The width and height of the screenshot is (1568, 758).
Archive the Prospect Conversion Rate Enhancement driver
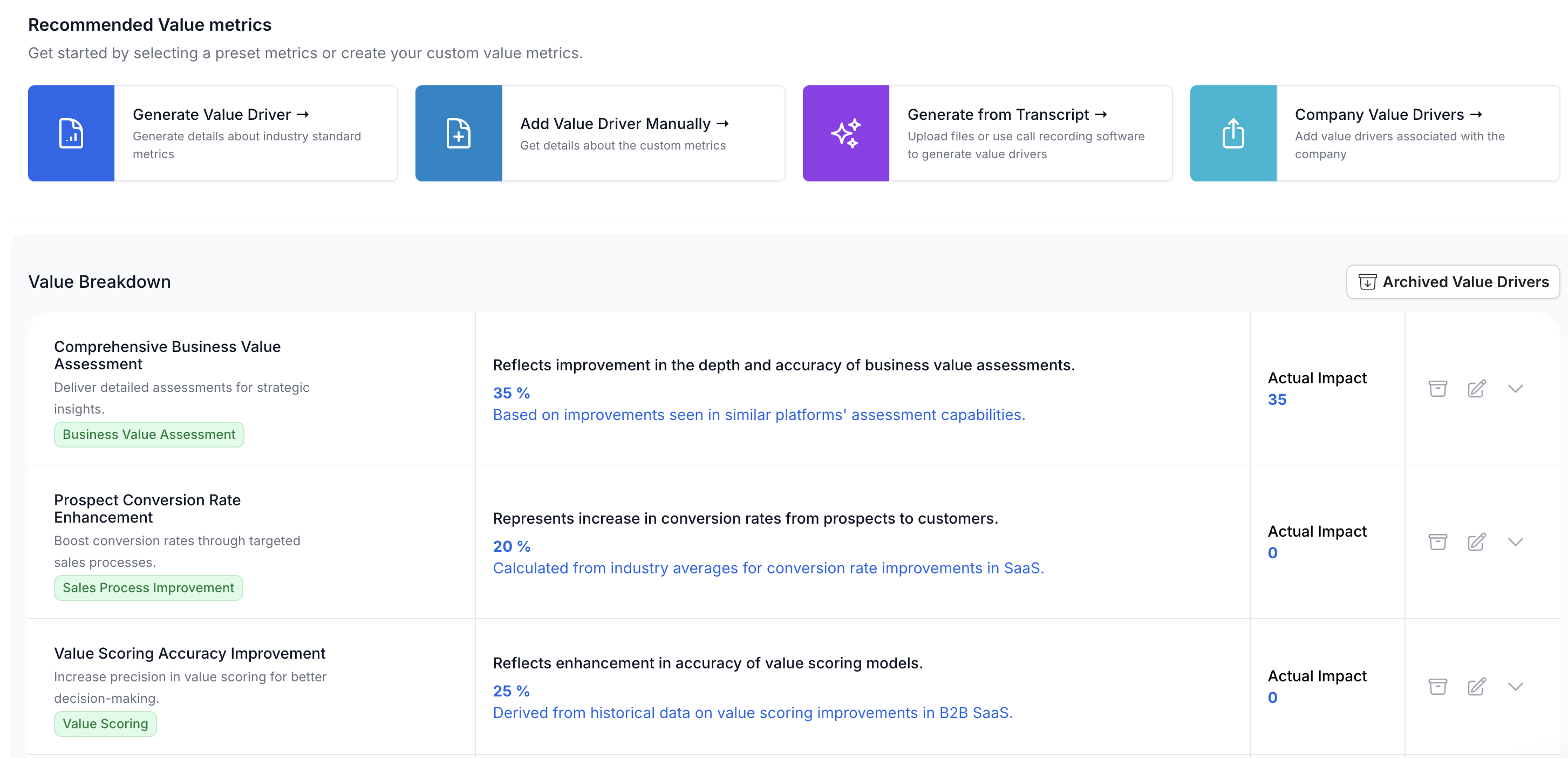[x=1437, y=542]
